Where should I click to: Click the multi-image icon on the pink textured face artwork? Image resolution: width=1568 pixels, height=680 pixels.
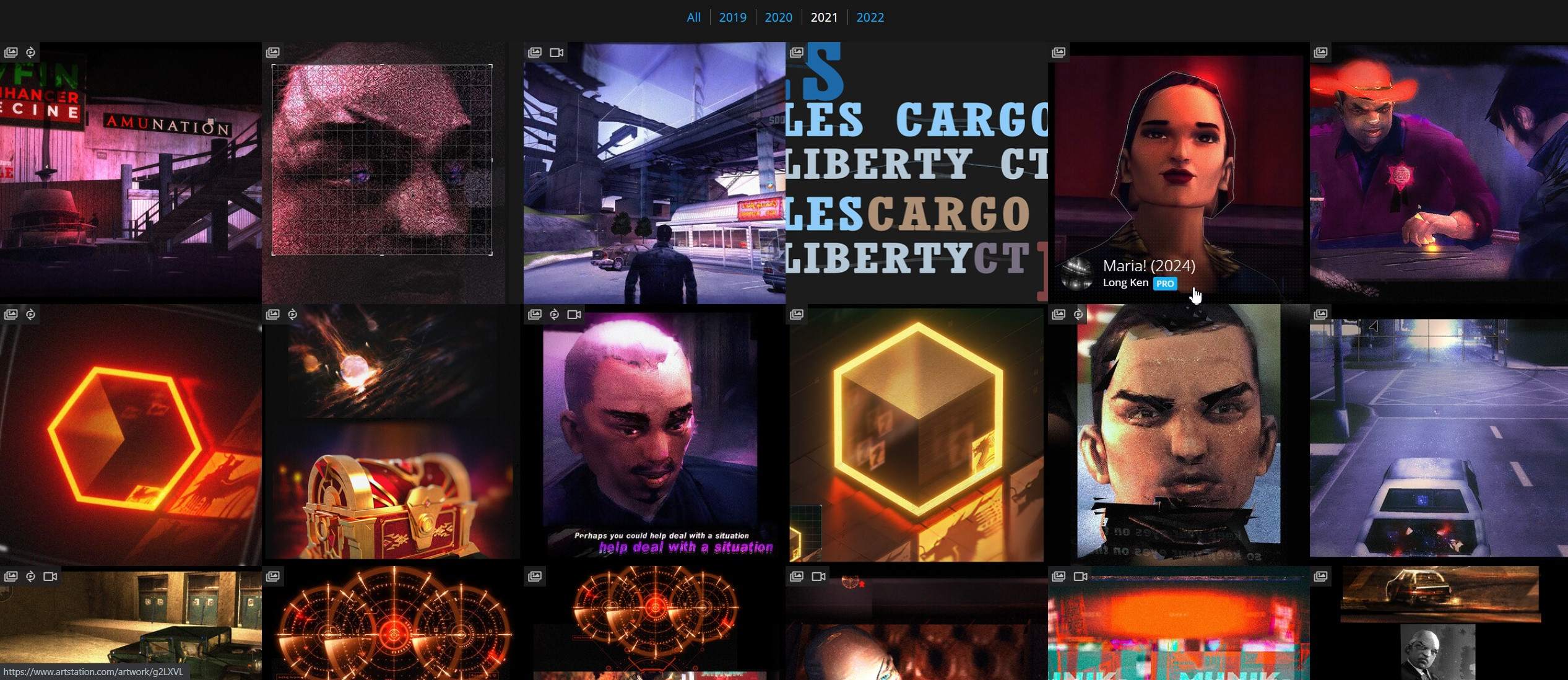pos(273,53)
